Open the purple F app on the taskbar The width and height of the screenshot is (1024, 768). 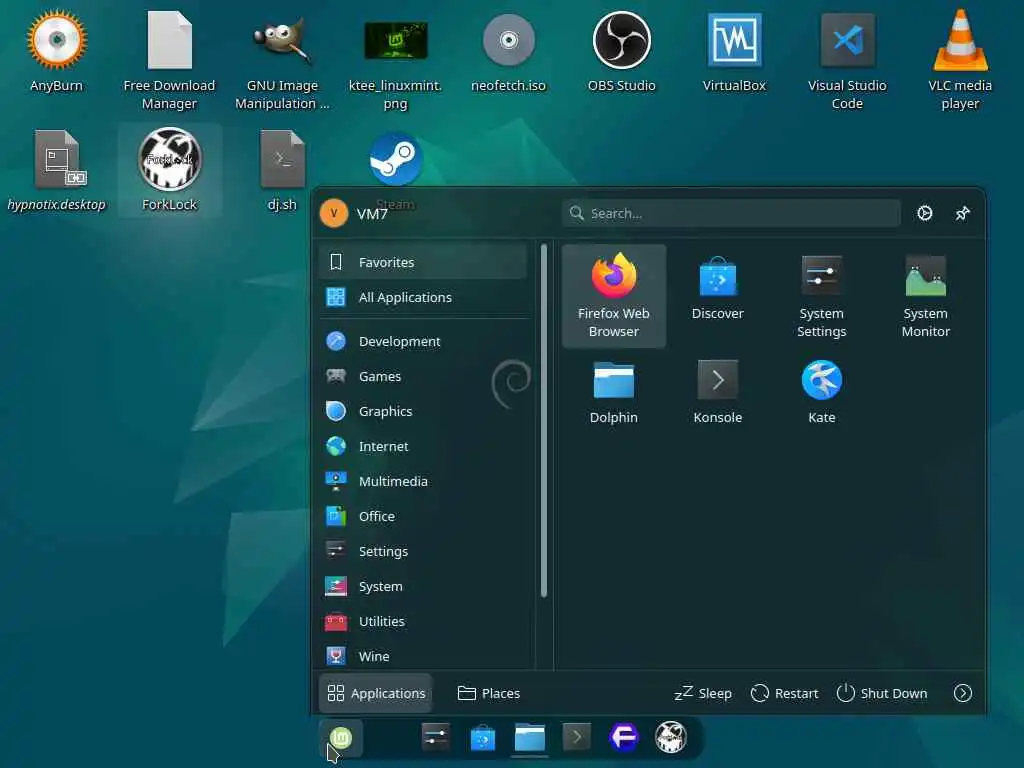click(x=624, y=737)
